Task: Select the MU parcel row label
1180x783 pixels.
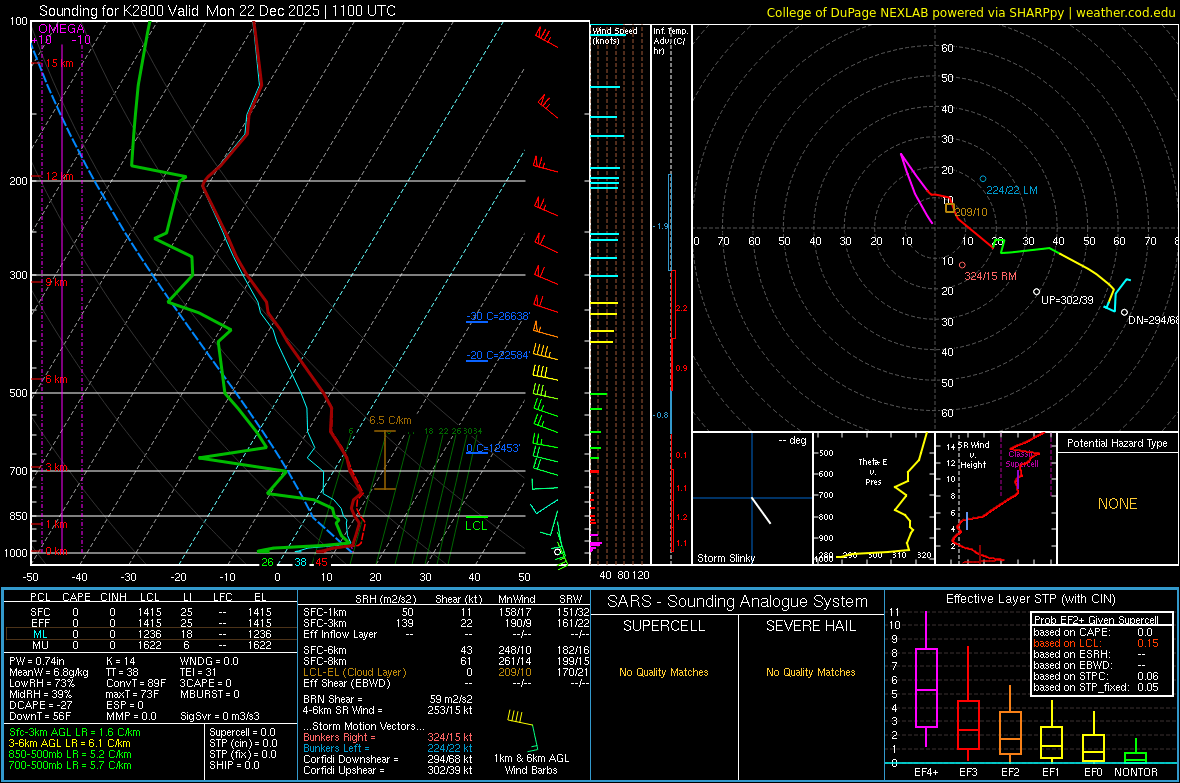Action: click(40, 645)
